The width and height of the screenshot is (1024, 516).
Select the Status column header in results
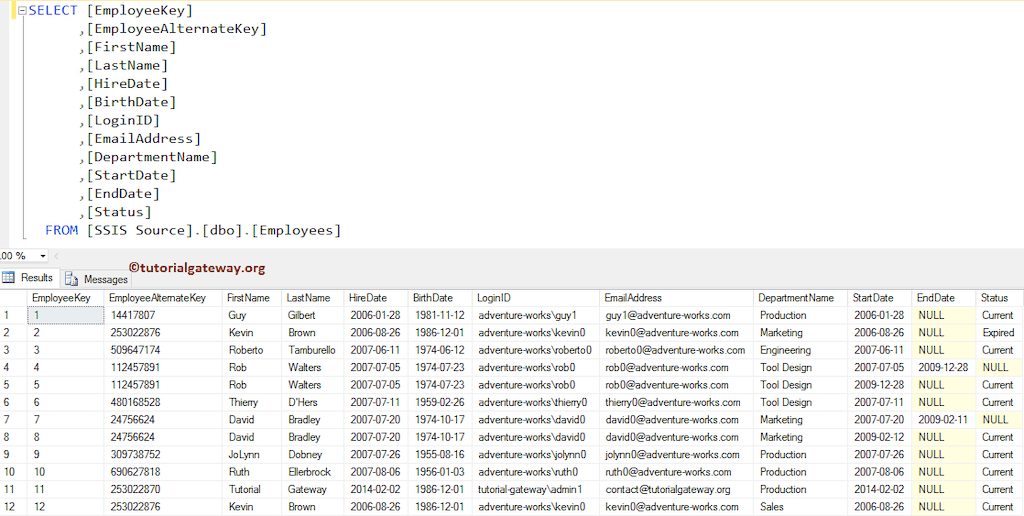pyautogui.click(x=1000, y=298)
